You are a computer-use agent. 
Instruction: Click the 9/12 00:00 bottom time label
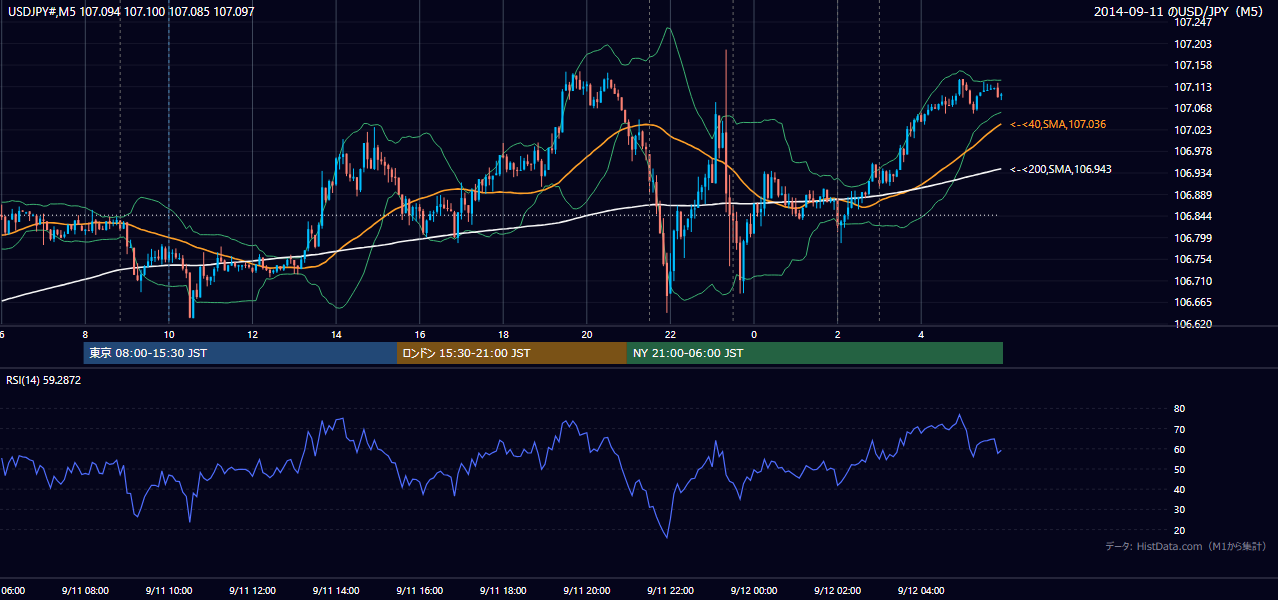click(754, 591)
